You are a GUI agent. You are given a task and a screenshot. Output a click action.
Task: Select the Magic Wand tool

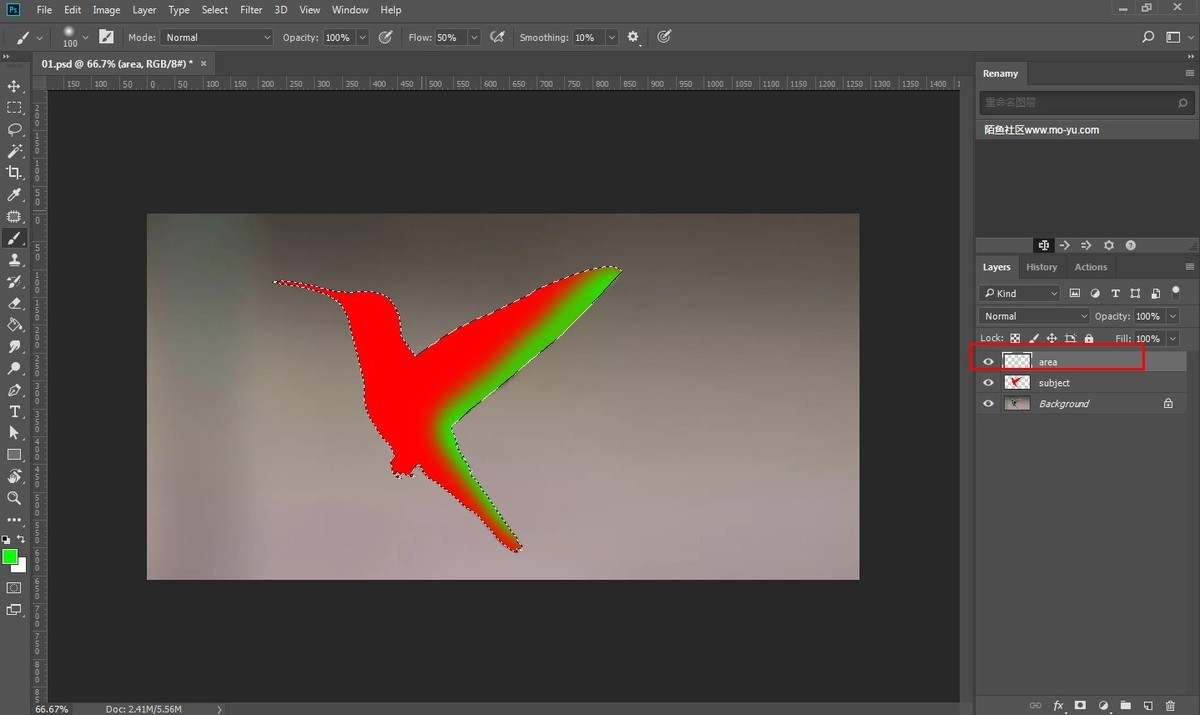point(14,151)
